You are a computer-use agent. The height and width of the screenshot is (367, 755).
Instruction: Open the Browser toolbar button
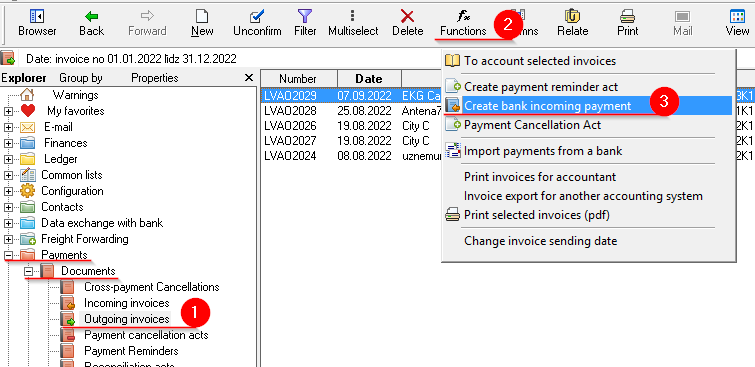pyautogui.click(x=37, y=23)
